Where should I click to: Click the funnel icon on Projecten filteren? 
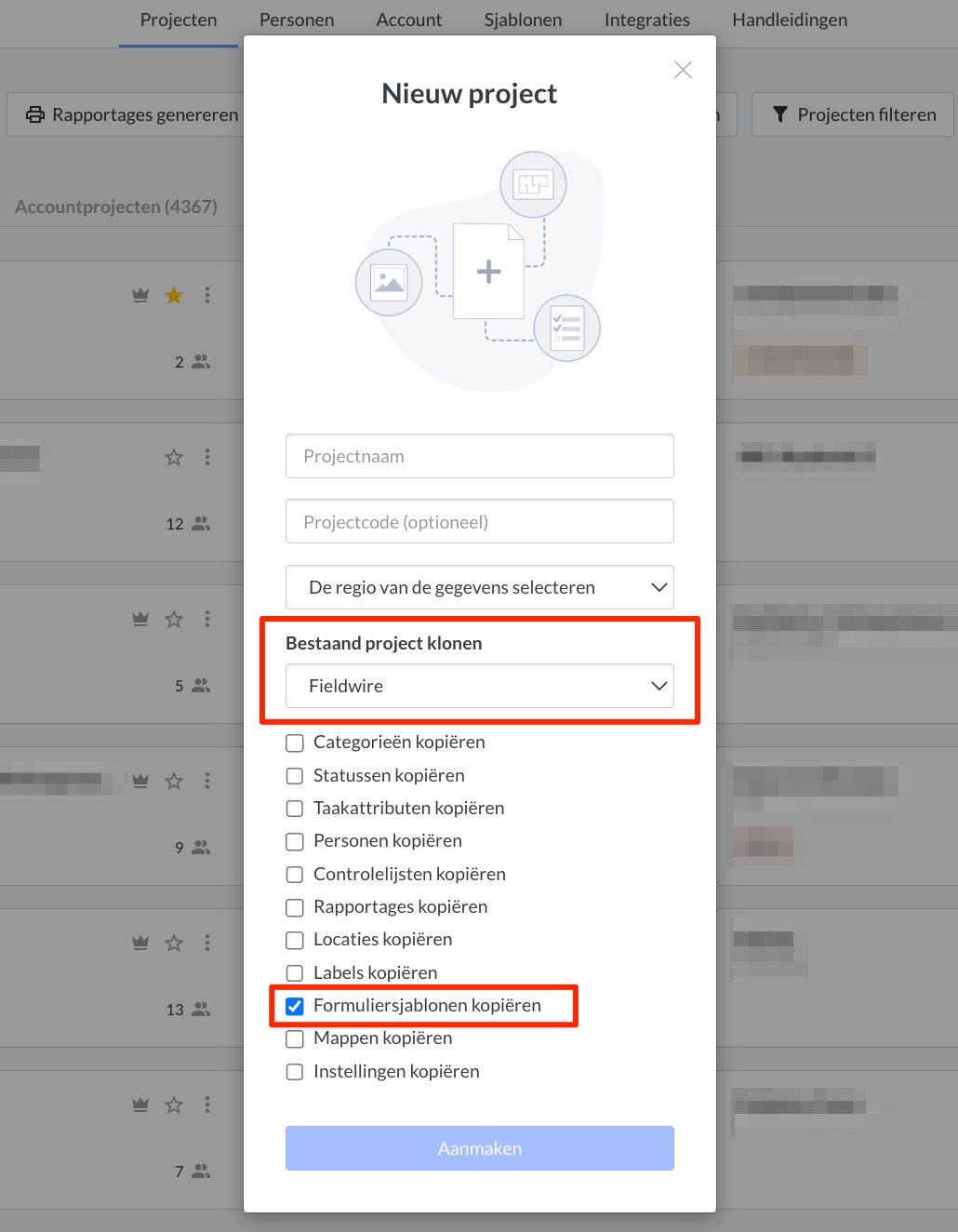click(x=780, y=114)
